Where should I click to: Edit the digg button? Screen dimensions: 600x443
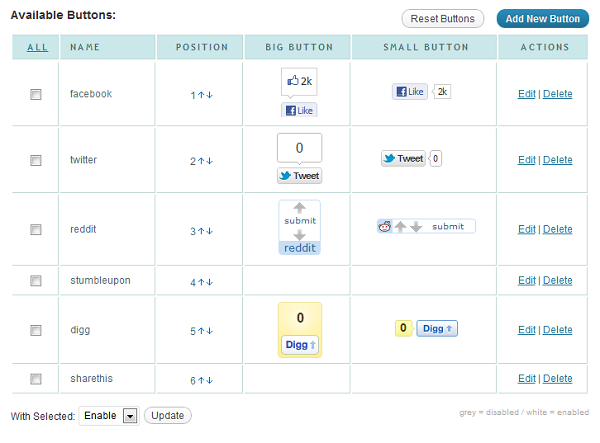click(527, 330)
